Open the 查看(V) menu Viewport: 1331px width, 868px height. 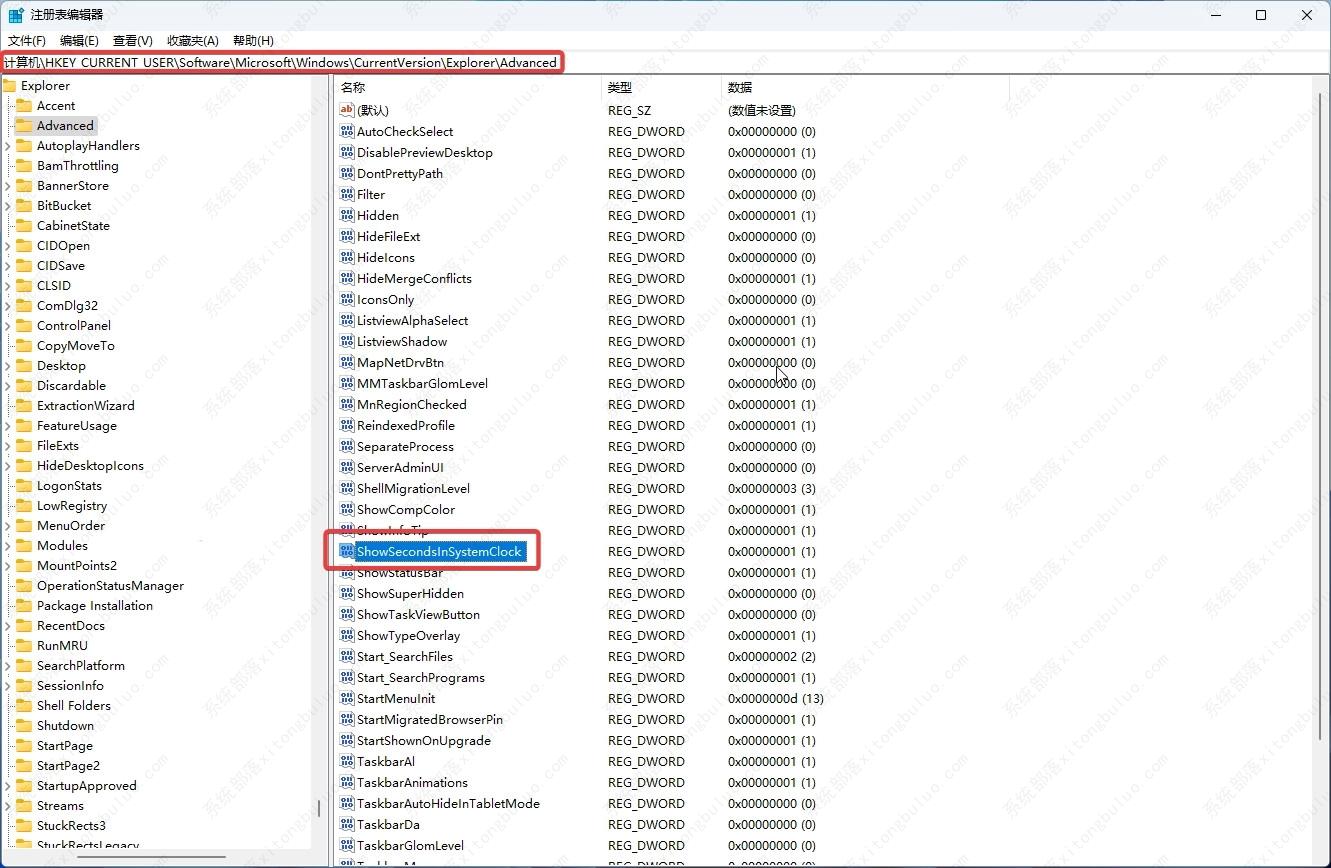pyautogui.click(x=132, y=41)
